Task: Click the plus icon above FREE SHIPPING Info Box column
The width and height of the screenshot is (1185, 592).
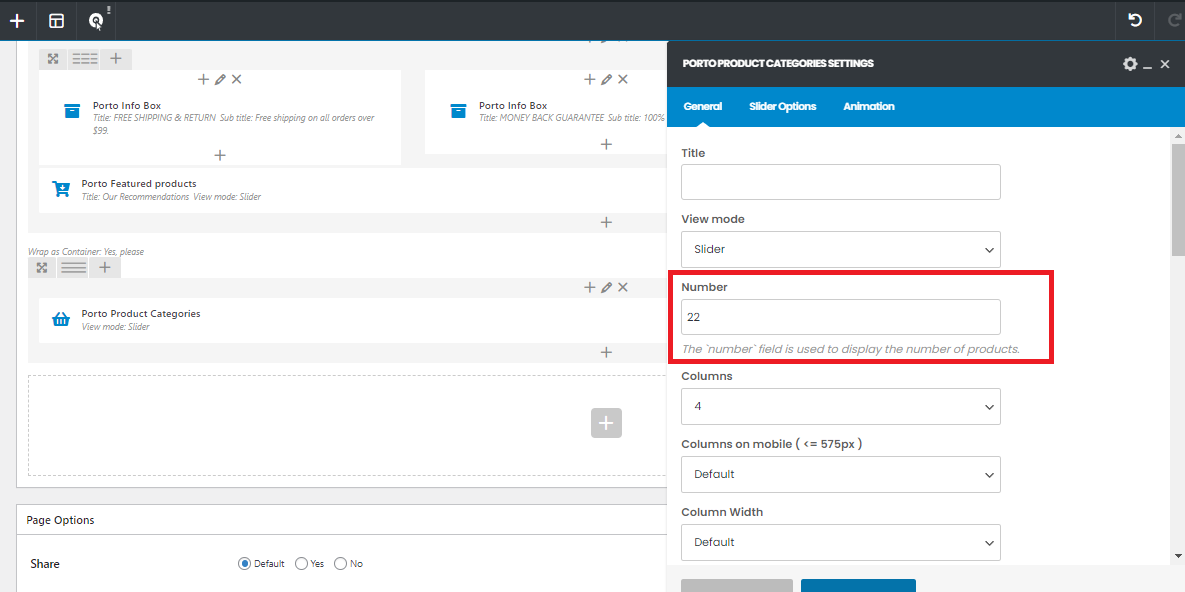Action: (203, 79)
